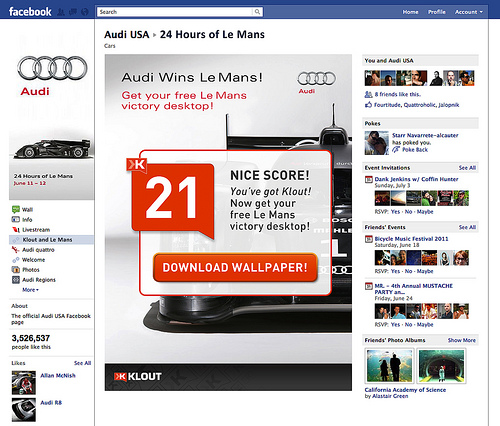Click the calendar icon next to Dank Jenkins event

pyautogui.click(x=369, y=180)
